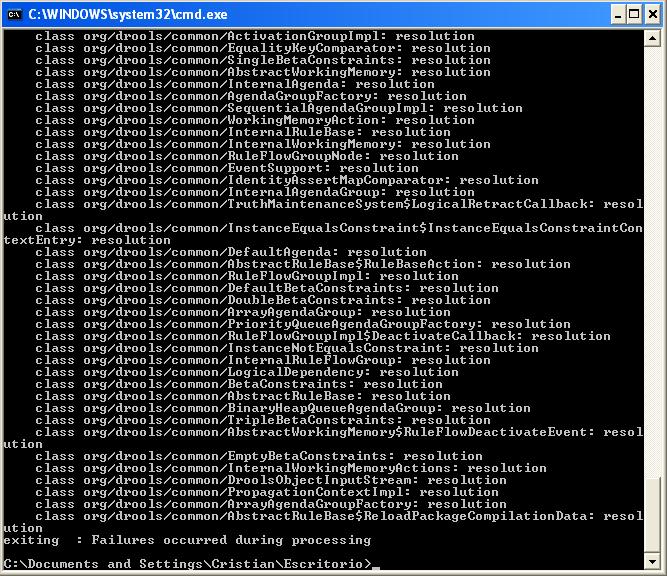Click the RuleFlowGroupImpl$DeactivateCallback line
The height and width of the screenshot is (576, 667).
click(323, 336)
